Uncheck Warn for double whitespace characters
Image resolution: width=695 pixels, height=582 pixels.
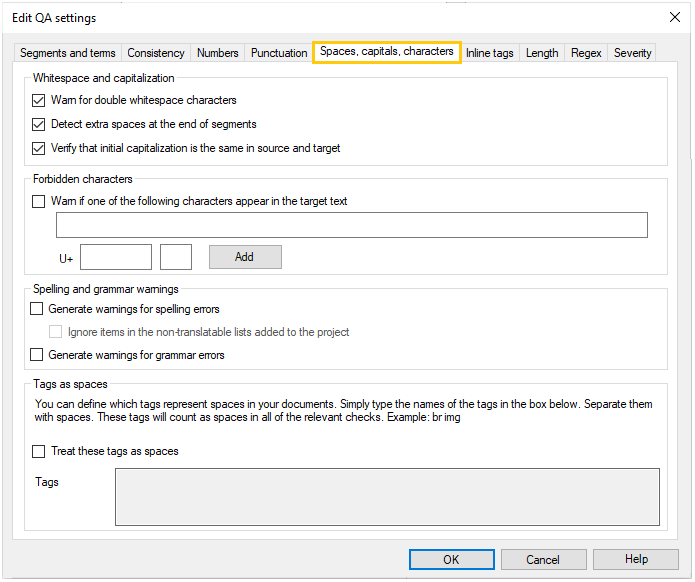tap(39, 101)
